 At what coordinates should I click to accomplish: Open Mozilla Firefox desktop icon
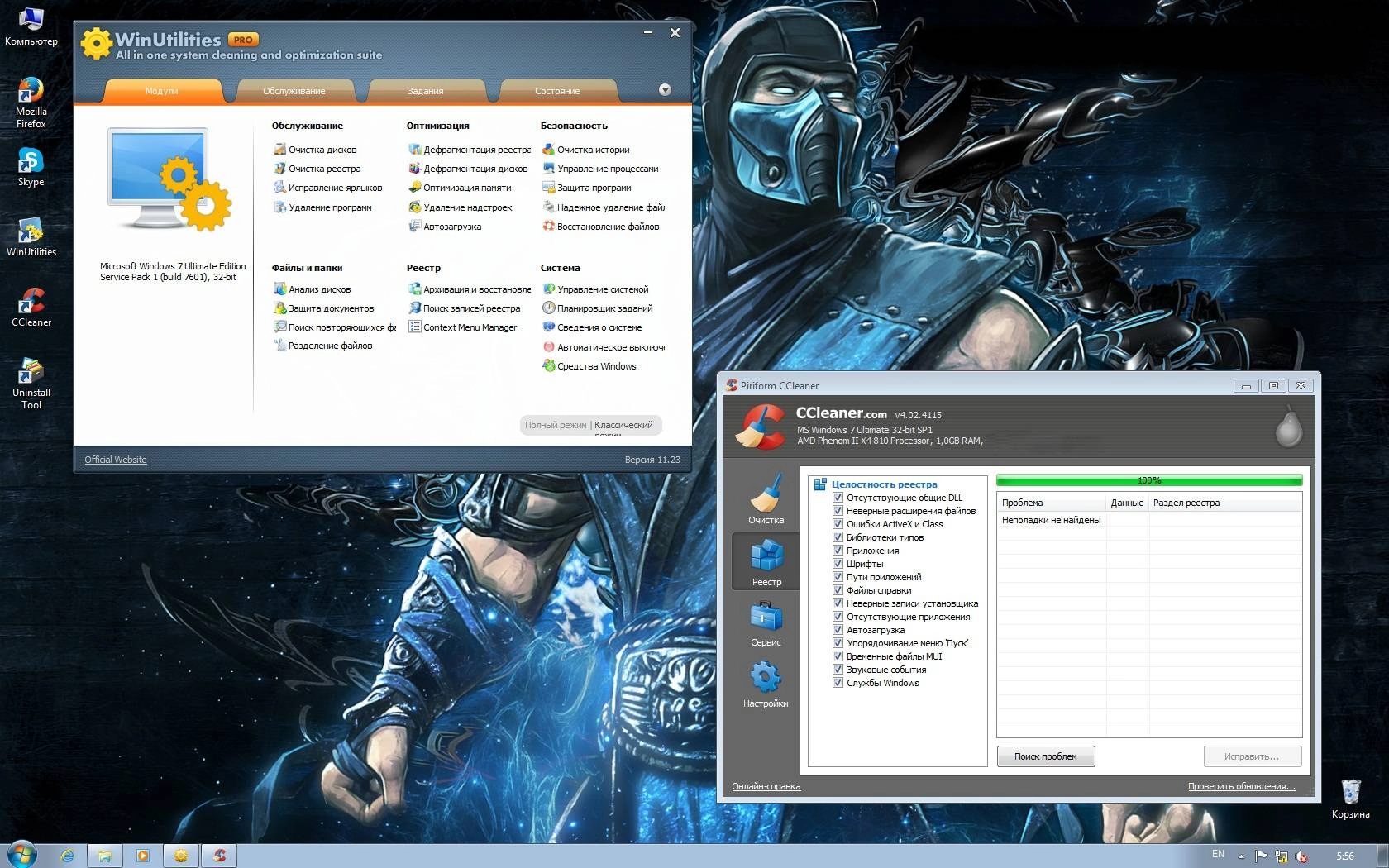tap(31, 103)
